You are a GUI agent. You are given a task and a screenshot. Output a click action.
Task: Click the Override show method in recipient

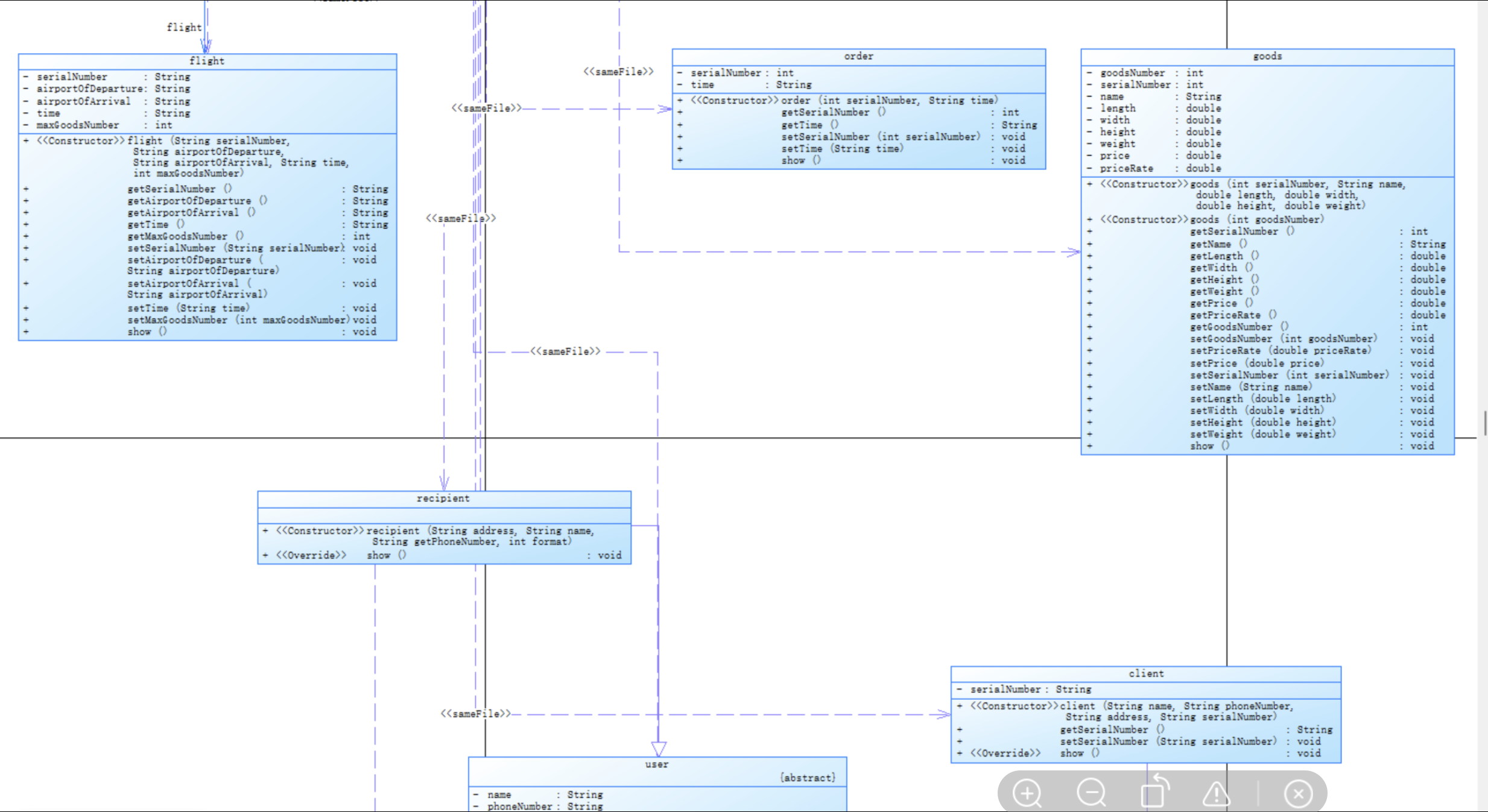[379, 555]
